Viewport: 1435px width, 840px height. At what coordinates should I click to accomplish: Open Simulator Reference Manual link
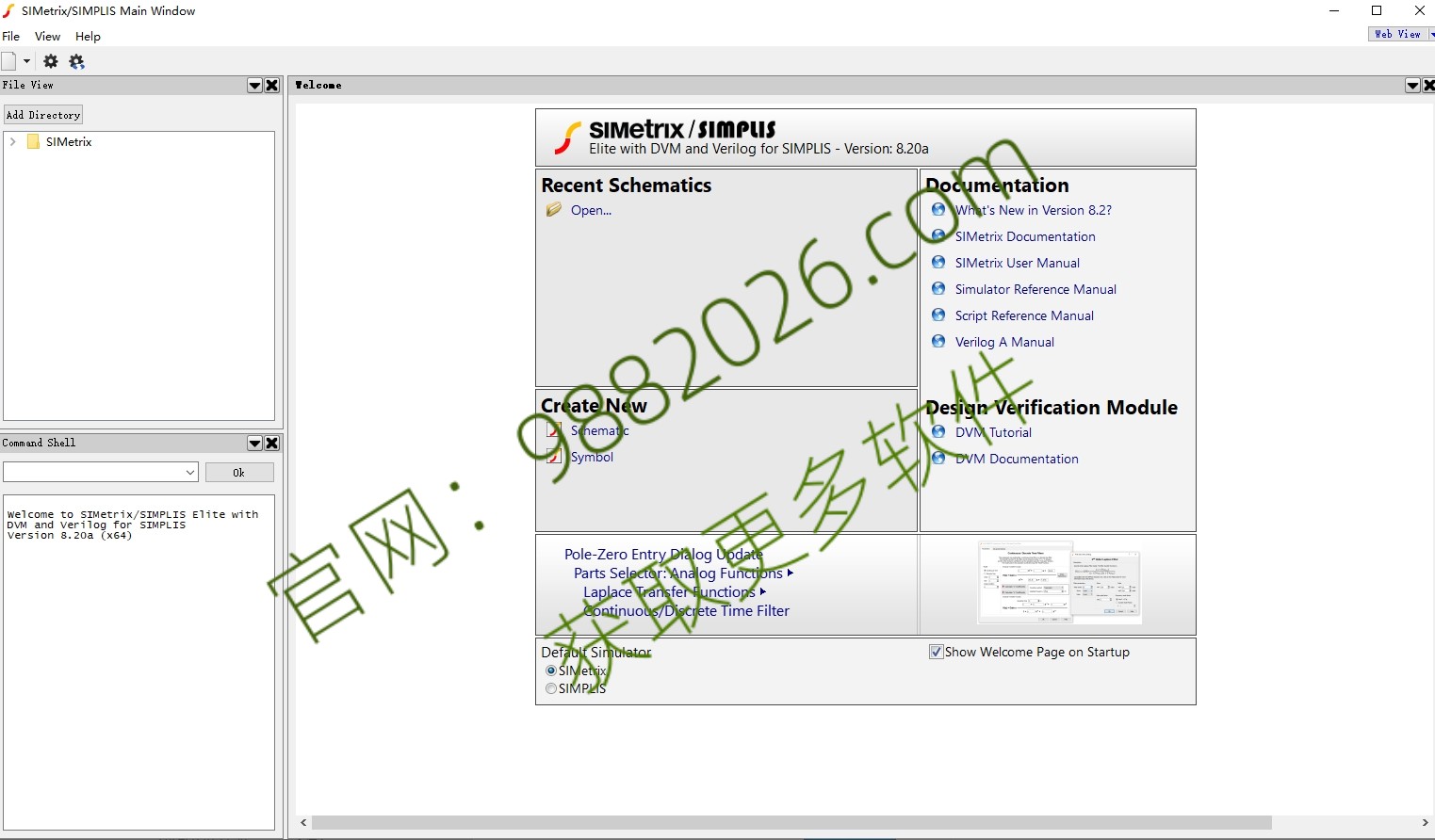click(1035, 289)
